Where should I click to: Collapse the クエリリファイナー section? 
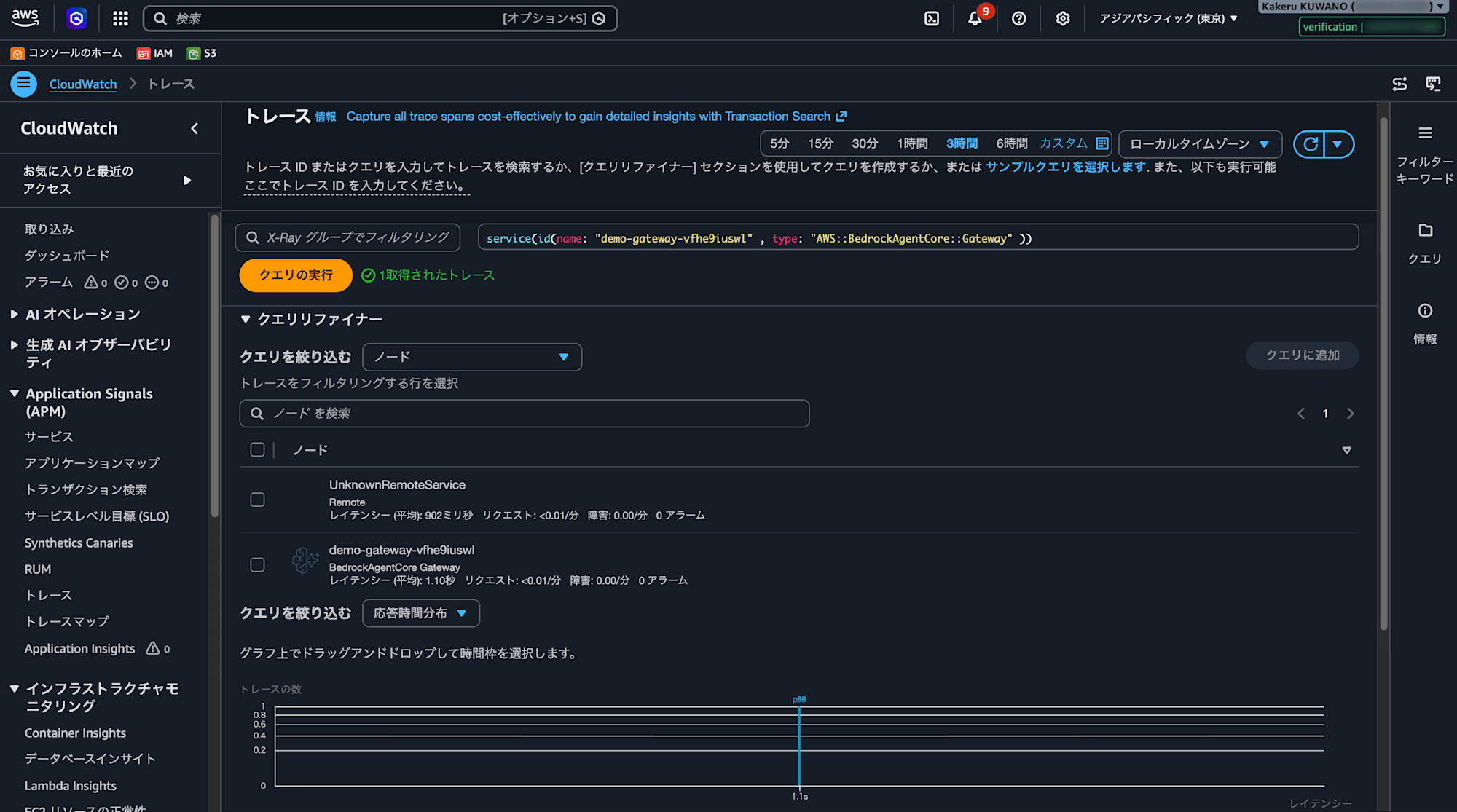point(246,319)
